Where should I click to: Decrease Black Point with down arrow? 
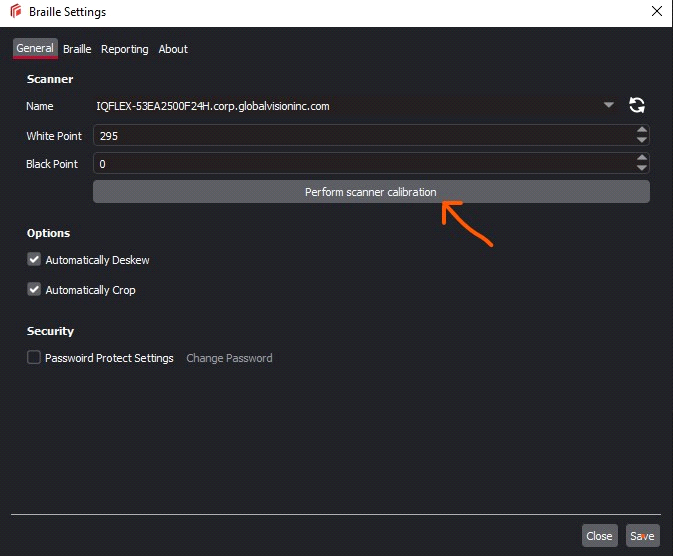click(641, 168)
